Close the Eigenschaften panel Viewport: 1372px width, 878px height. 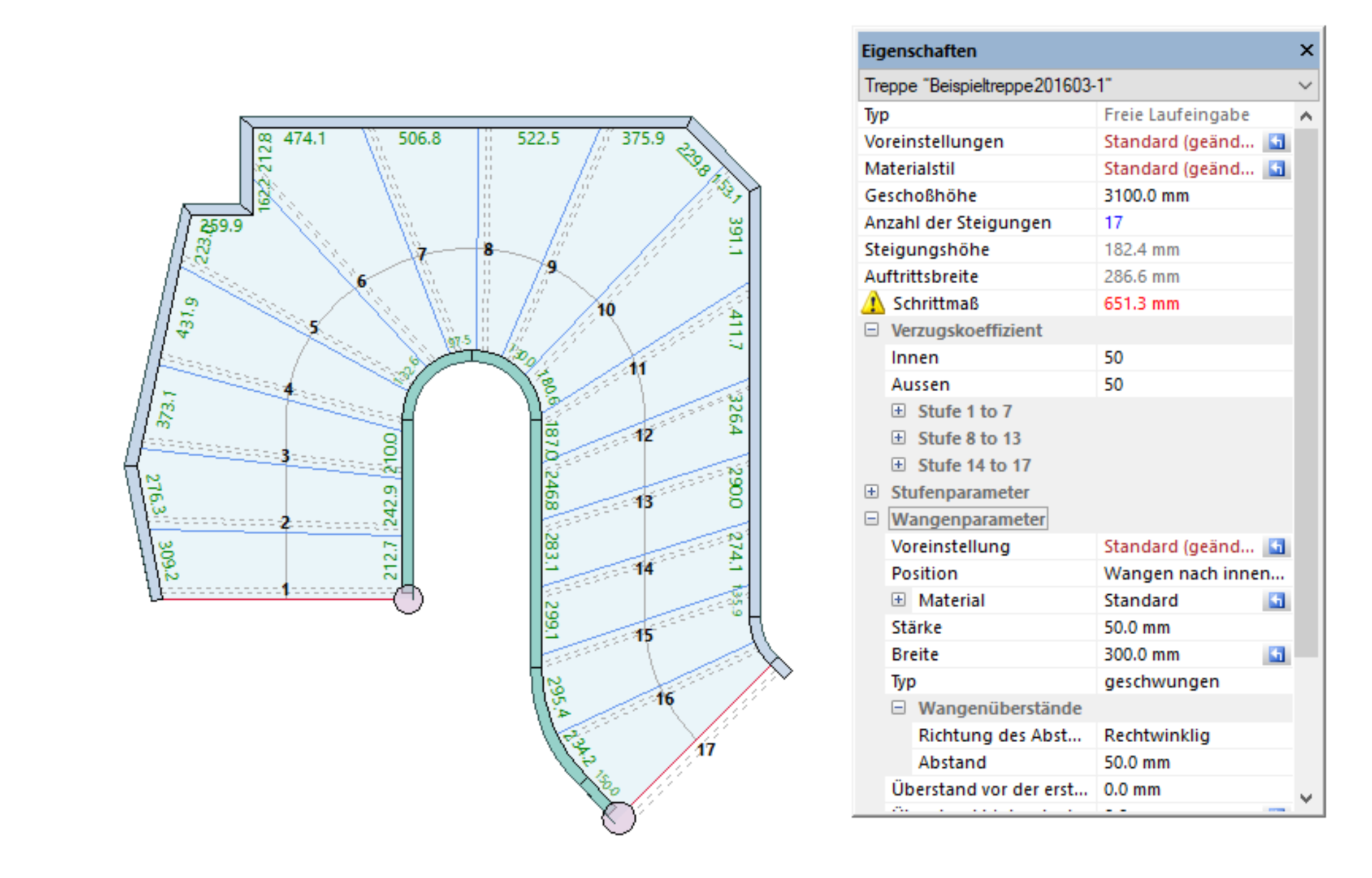1306,50
